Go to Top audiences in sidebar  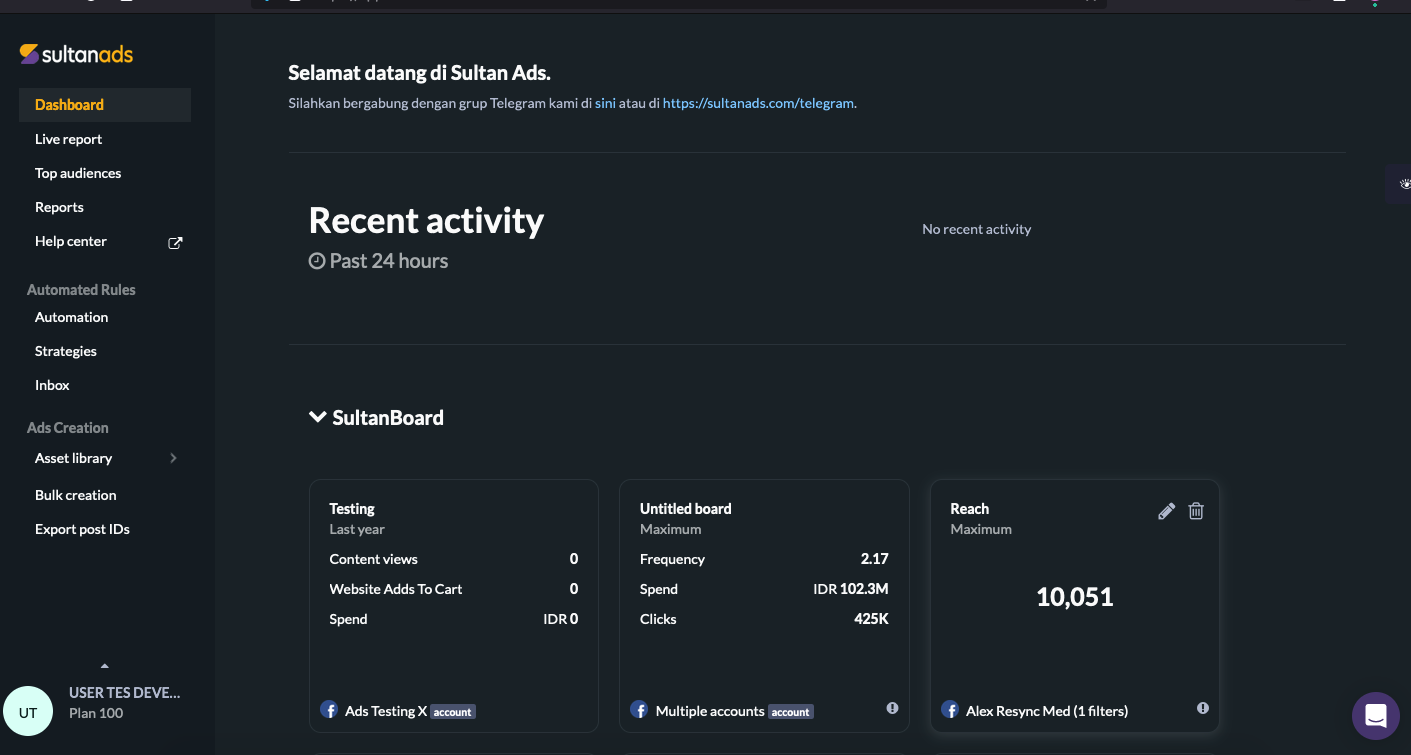pos(78,173)
